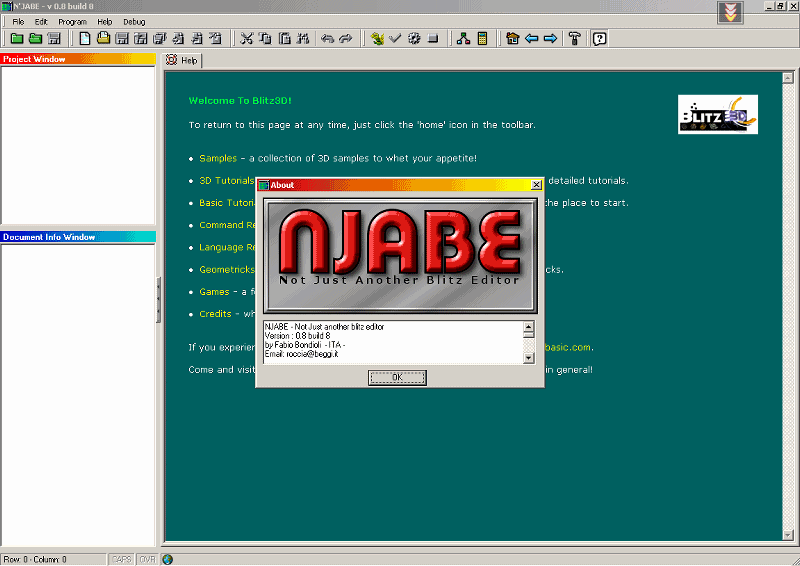
Task: Click the Cut scissors icon in toolbar
Action: 247,39
